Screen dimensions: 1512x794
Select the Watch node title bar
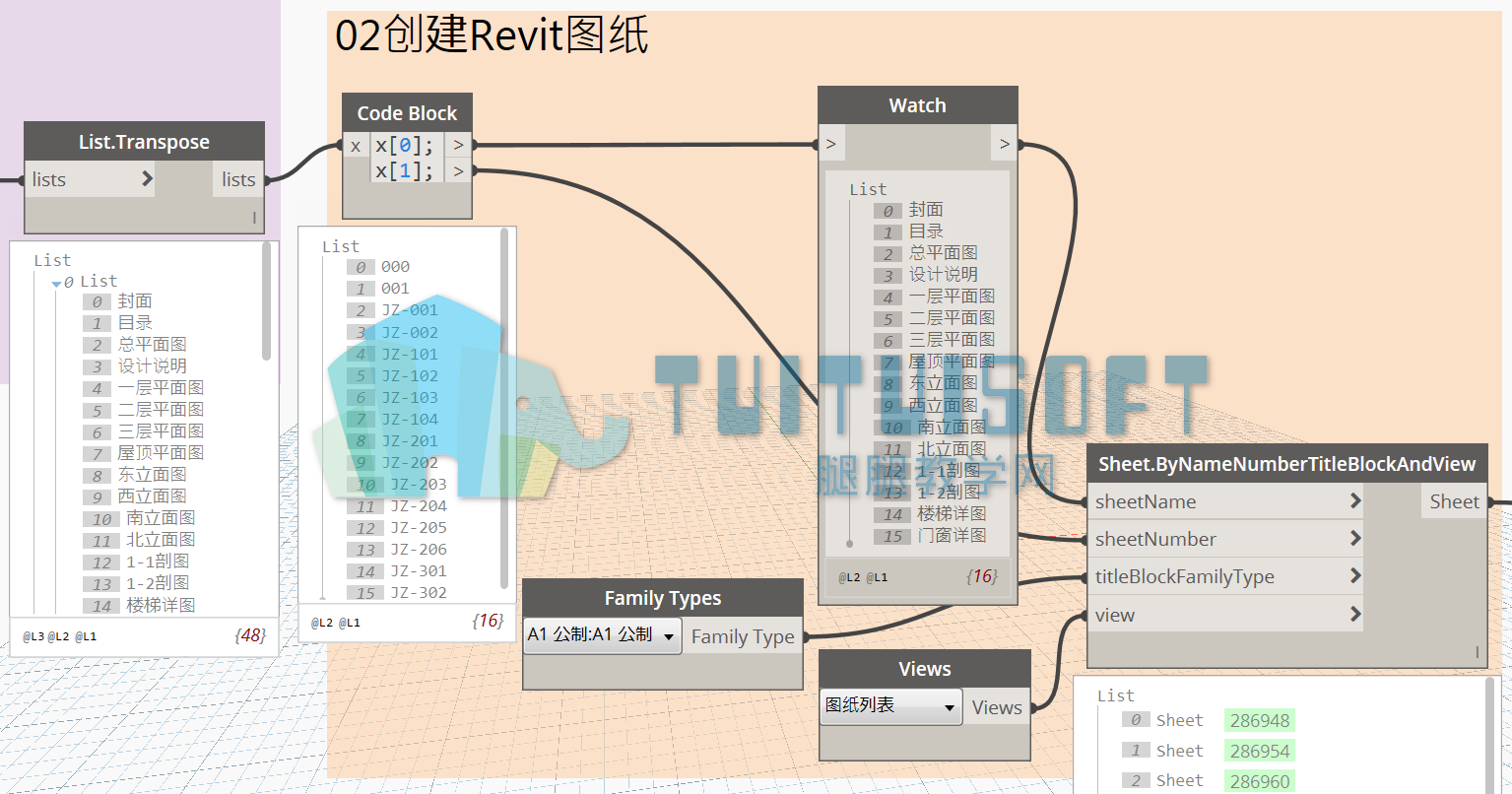pos(917,105)
